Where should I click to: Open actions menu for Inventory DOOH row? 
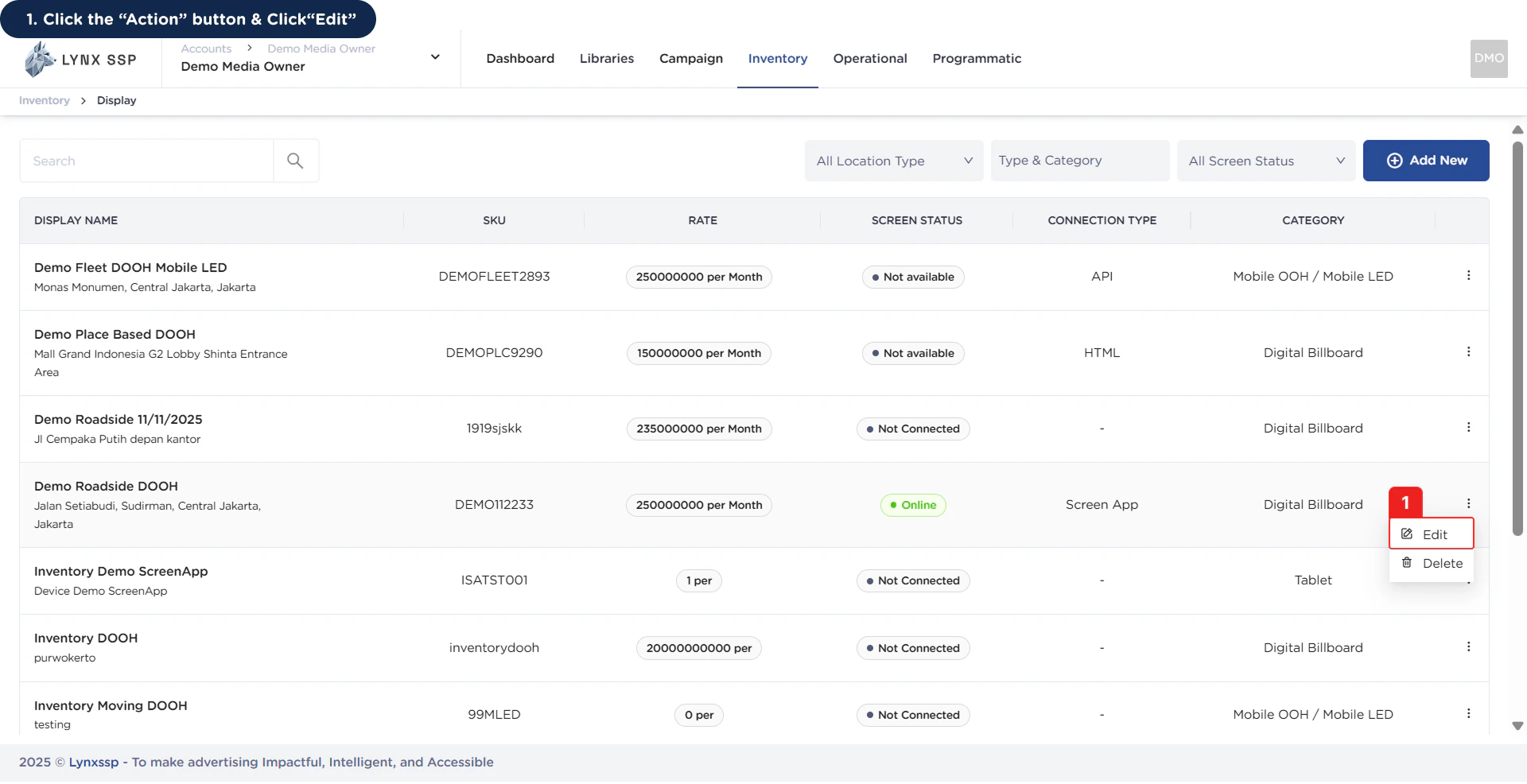pyautogui.click(x=1468, y=647)
